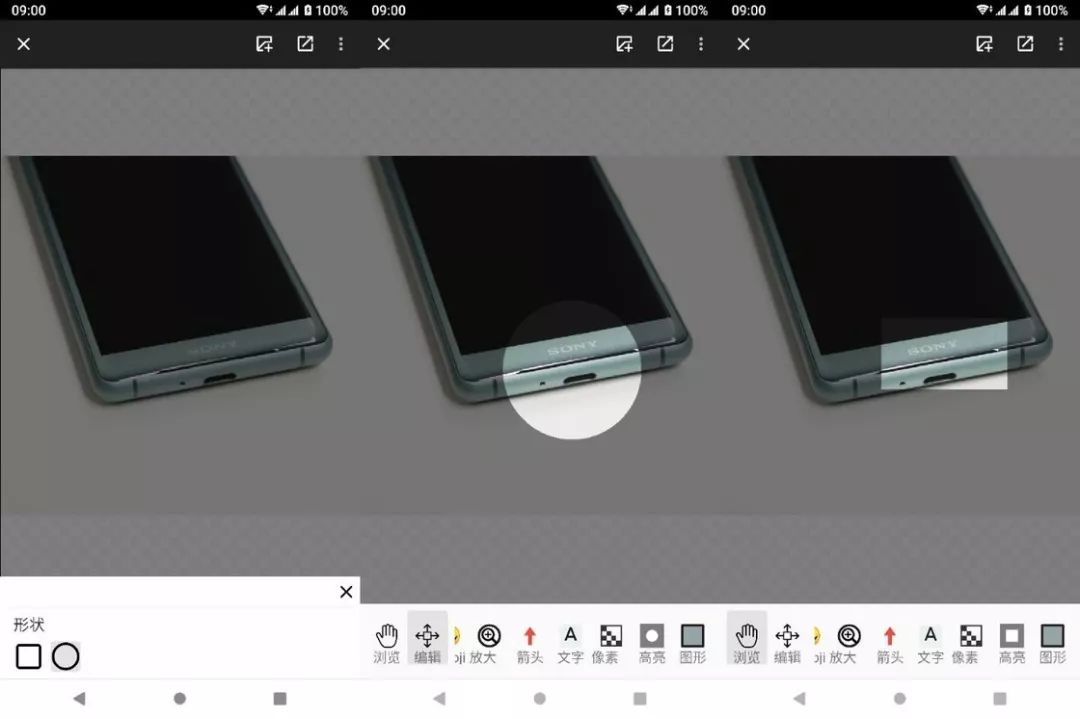Close editor with X in circle-highlight screen

click(384, 44)
